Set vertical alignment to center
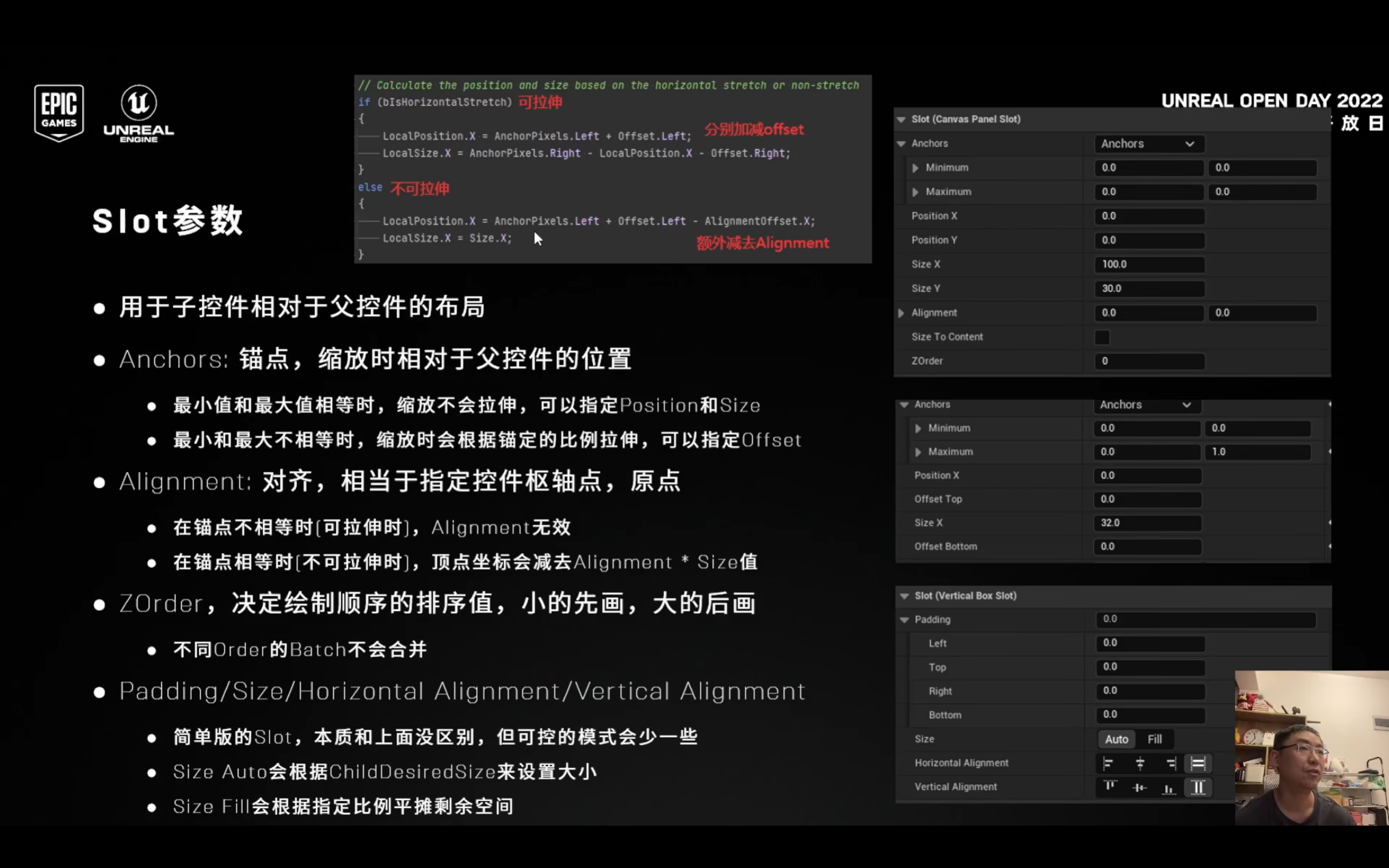 1140,787
